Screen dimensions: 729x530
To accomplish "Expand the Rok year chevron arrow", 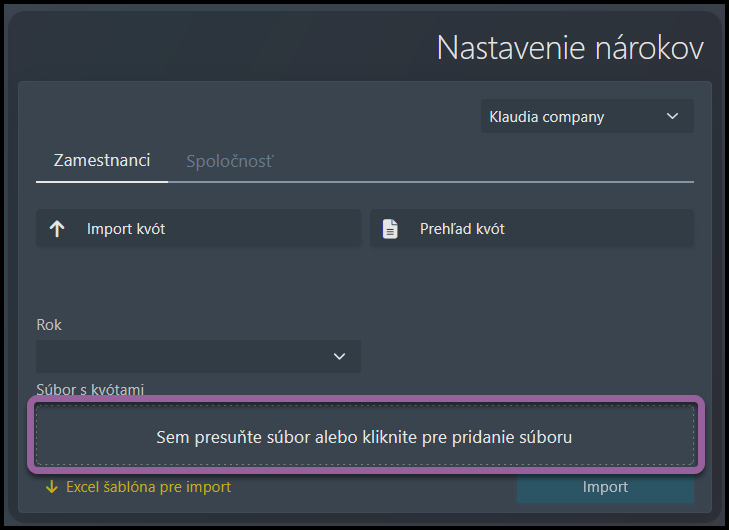I will (339, 357).
